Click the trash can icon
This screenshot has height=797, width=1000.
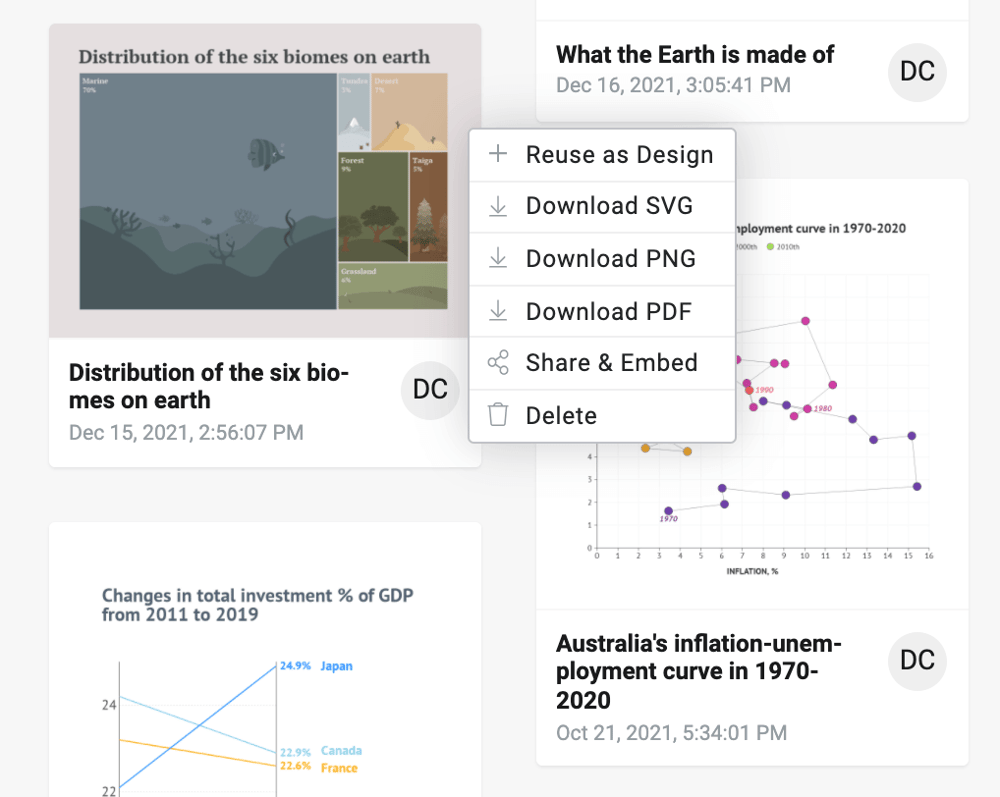coord(498,414)
